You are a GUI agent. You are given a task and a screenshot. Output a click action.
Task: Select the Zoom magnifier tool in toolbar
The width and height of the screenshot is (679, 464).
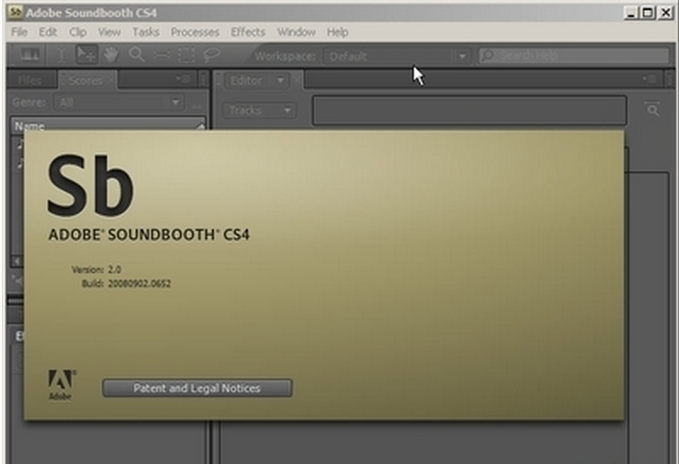pos(135,56)
